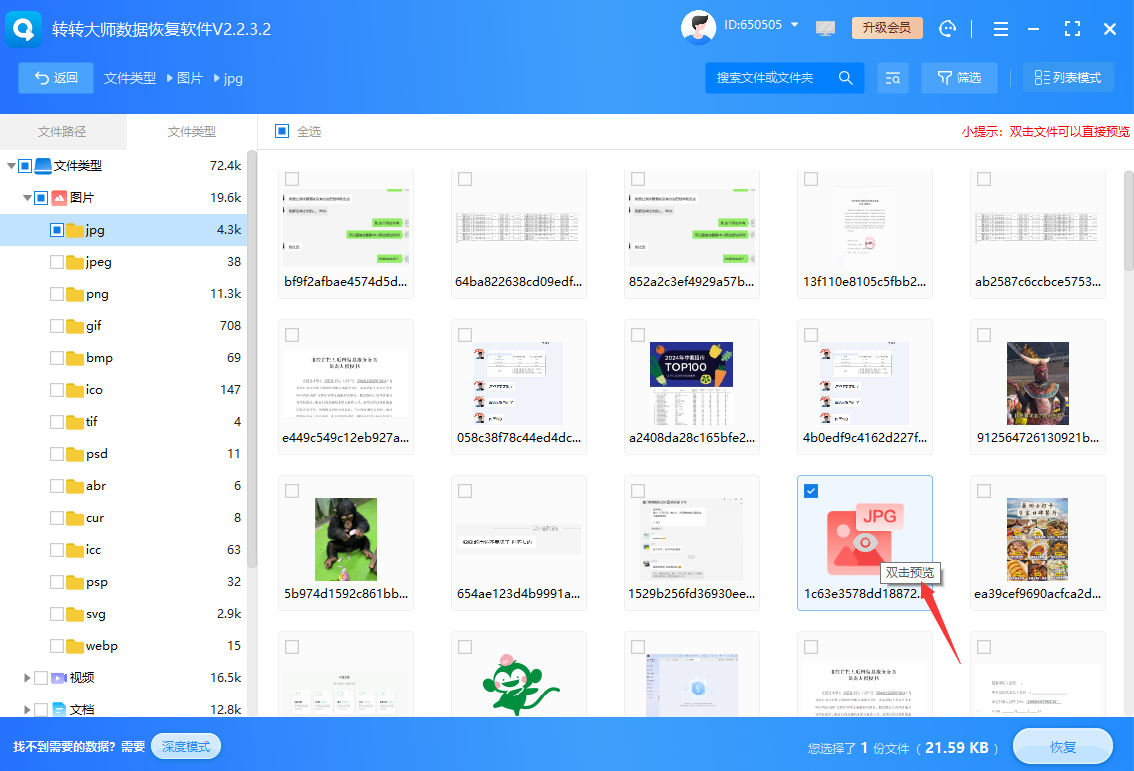Open the advanced search filter icon
The image size is (1134, 771).
(x=893, y=78)
